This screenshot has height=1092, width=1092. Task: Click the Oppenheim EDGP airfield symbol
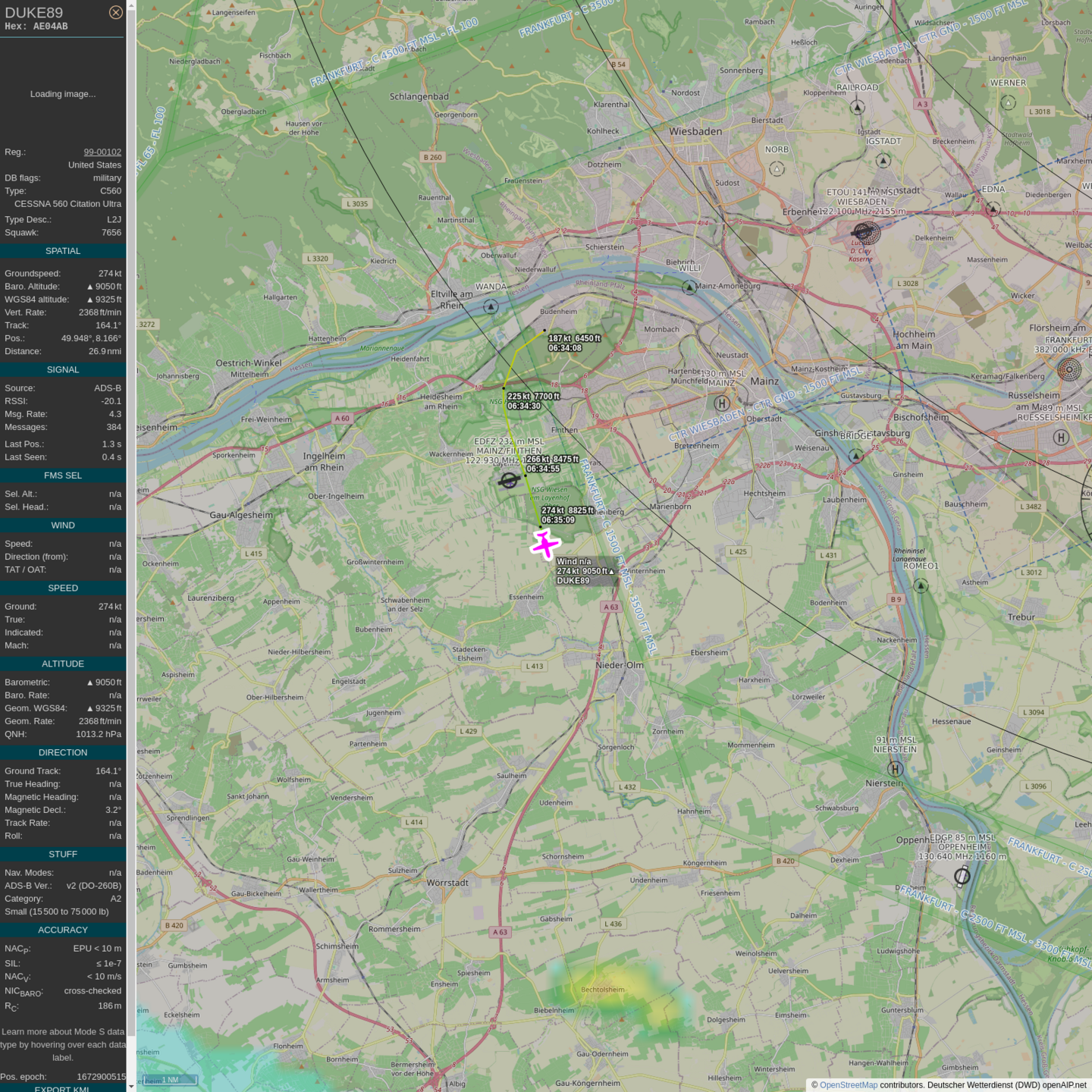(962, 876)
